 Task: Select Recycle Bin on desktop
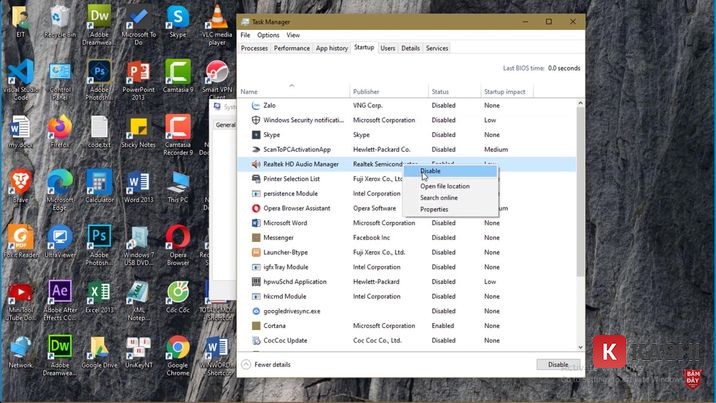click(60, 21)
